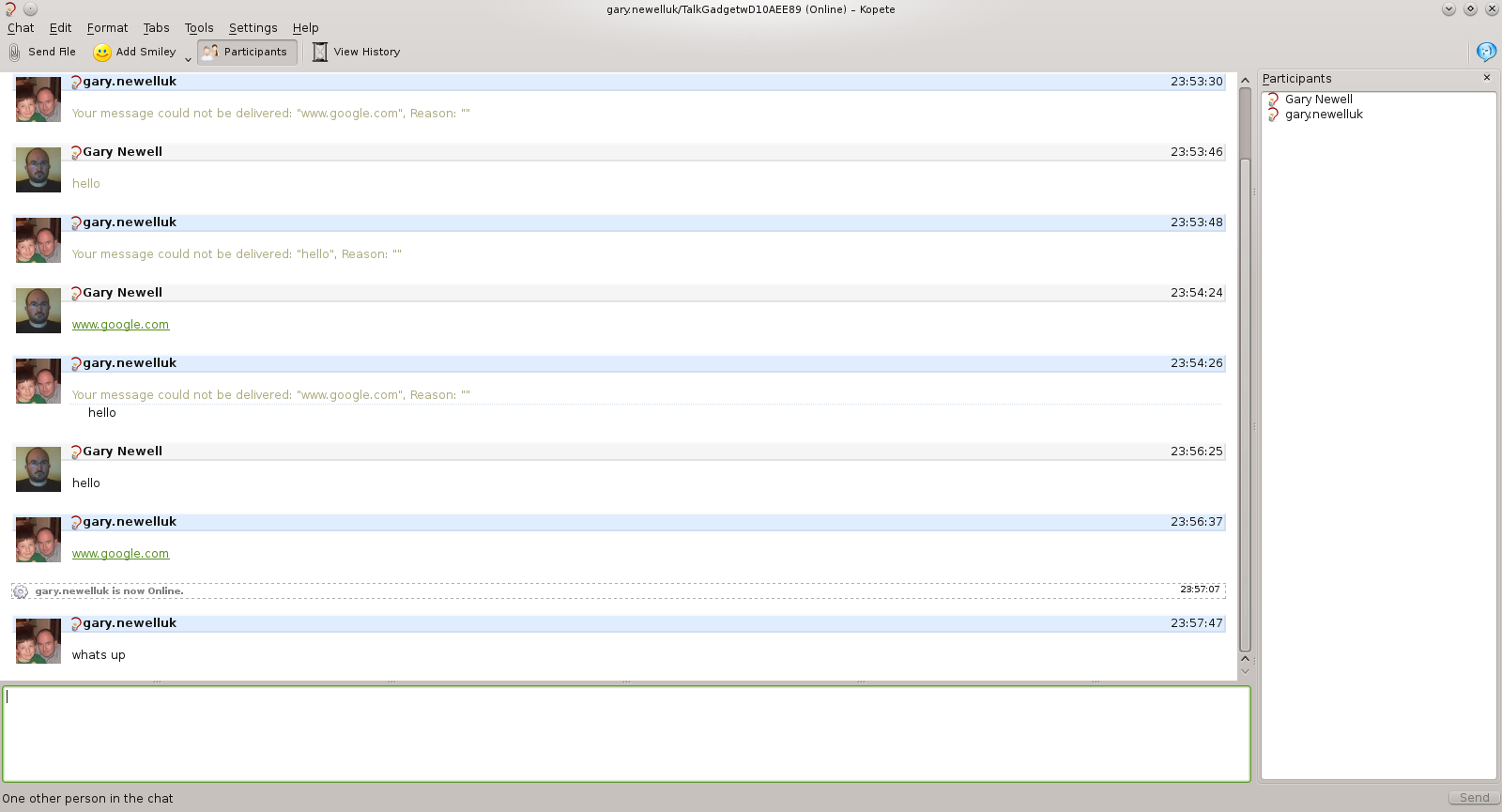Screen dimensions: 1502x812
Task: Click gary.newelluk avatar at 23:53:30
Action: tap(38, 100)
